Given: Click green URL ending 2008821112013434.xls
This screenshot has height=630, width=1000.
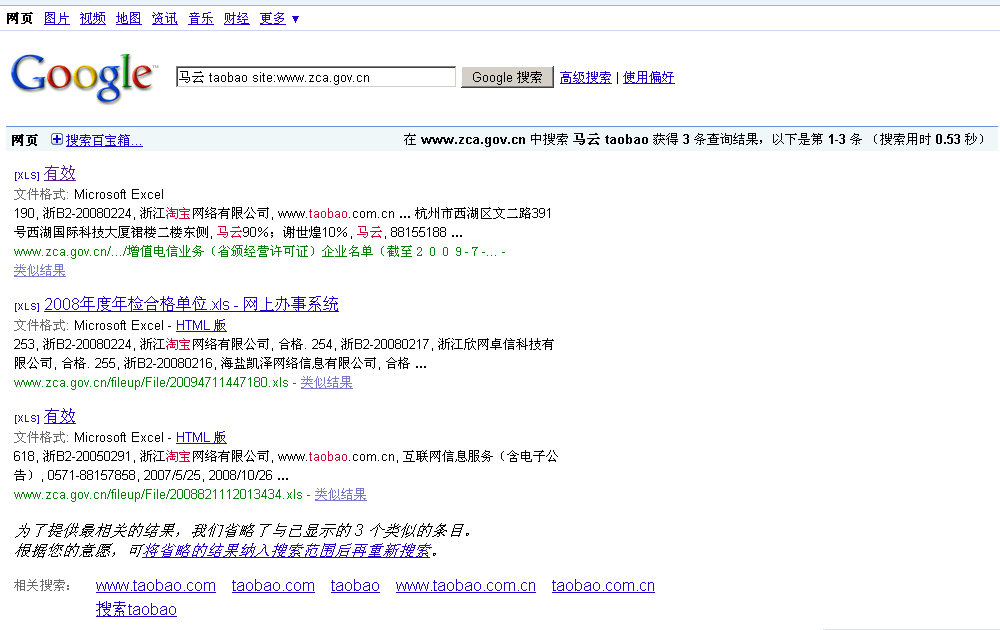Looking at the screenshot, I should pyautogui.click(x=158, y=494).
